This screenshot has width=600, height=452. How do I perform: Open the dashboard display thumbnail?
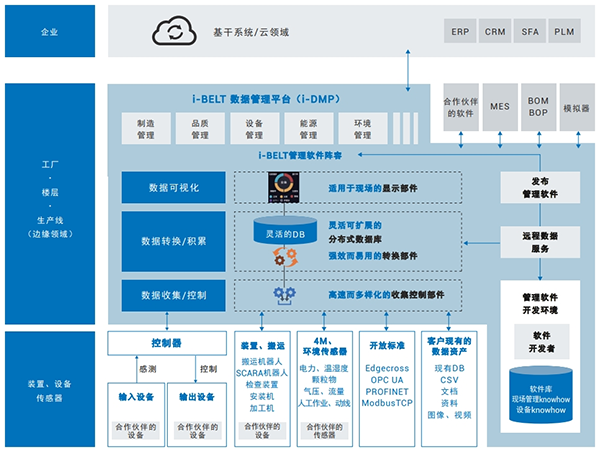click(x=283, y=186)
